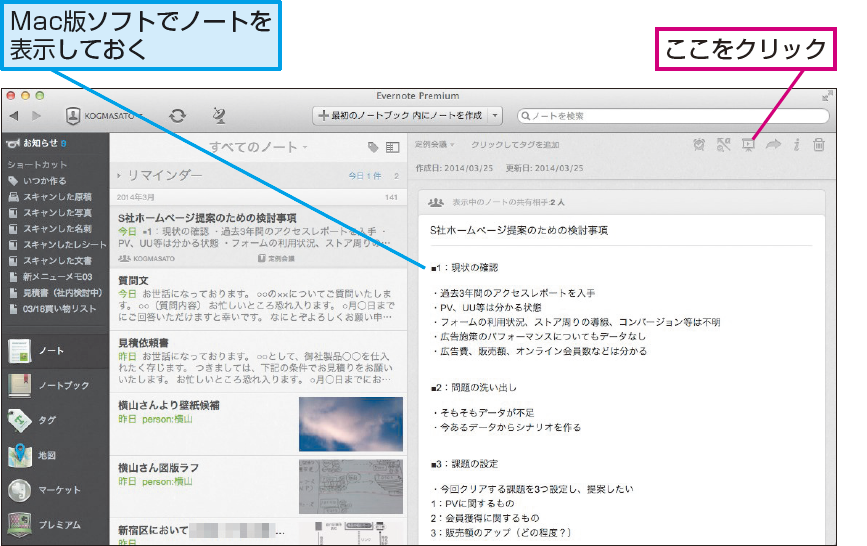Click the 更新日: 2014/03/25 date
The height and width of the screenshot is (546, 867).
(x=544, y=168)
